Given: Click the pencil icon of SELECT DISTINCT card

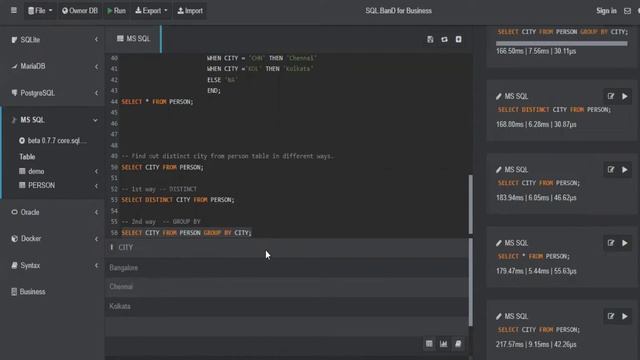Looking at the screenshot, I should (x=498, y=96).
